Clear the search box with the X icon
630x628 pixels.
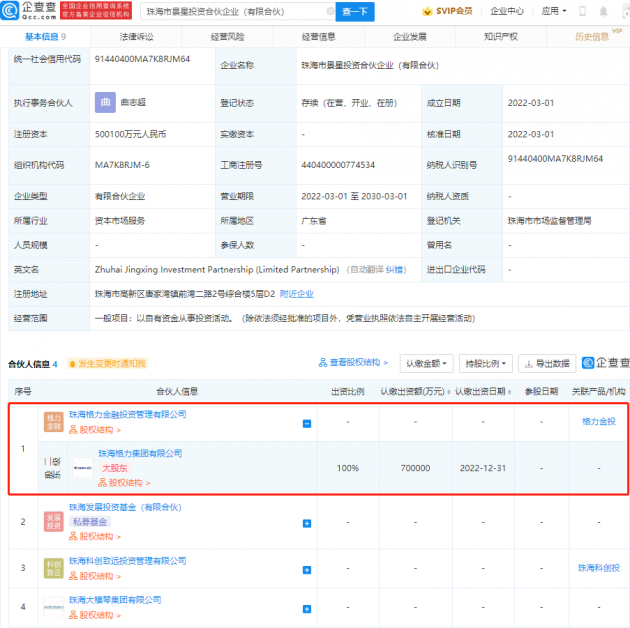(x=330, y=11)
